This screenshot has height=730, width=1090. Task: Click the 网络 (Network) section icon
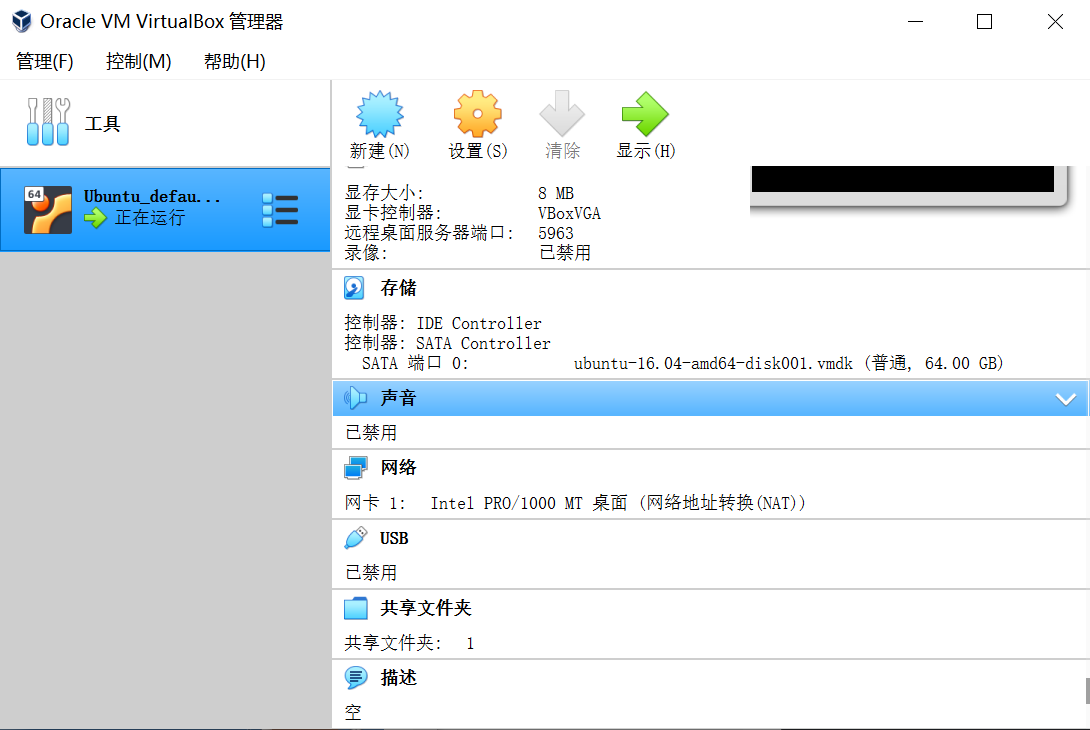click(x=356, y=467)
